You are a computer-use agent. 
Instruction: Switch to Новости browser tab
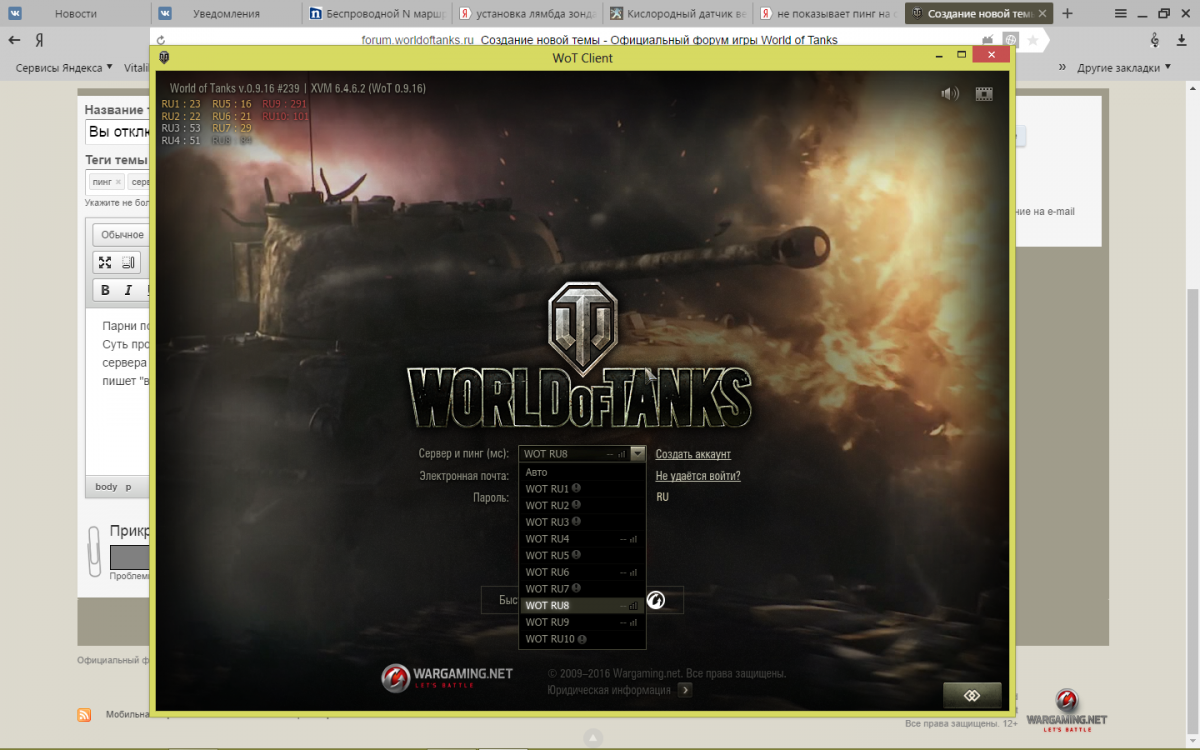coord(76,14)
